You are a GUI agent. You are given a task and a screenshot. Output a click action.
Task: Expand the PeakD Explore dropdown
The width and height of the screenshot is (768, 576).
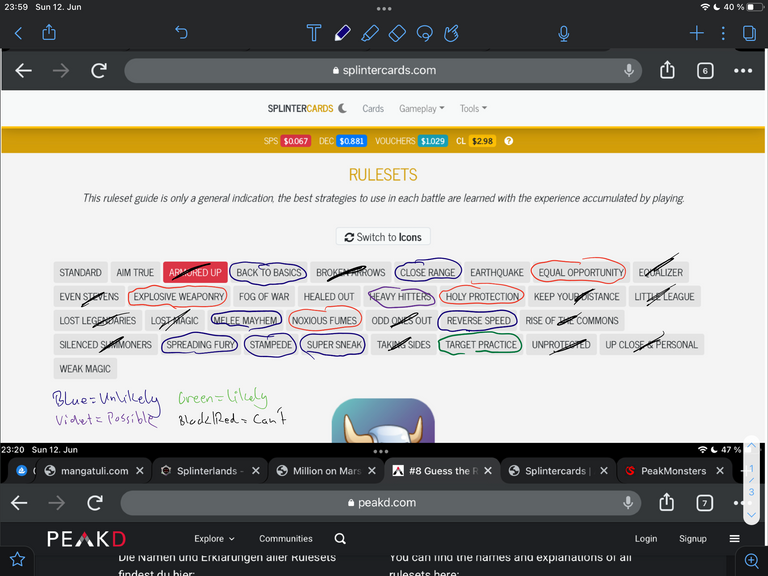pos(214,539)
